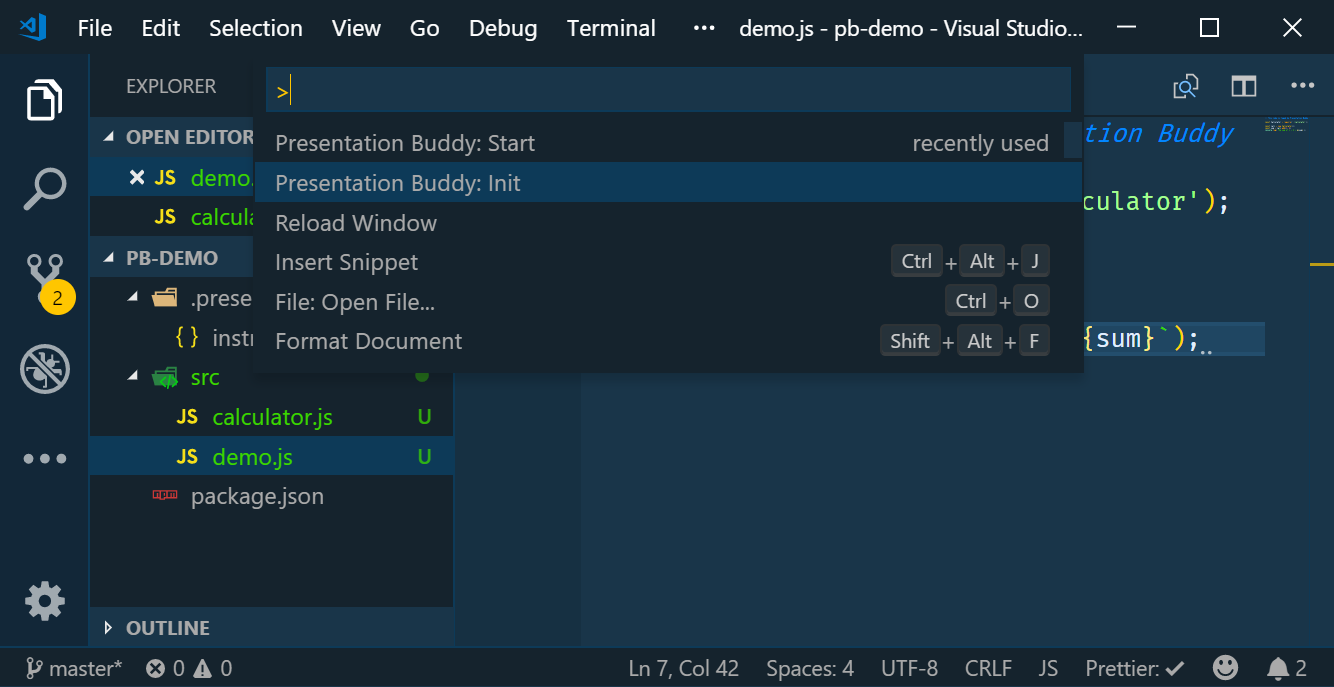Open editor More Actions ellipsis
This screenshot has width=1334, height=687.
click(1302, 86)
